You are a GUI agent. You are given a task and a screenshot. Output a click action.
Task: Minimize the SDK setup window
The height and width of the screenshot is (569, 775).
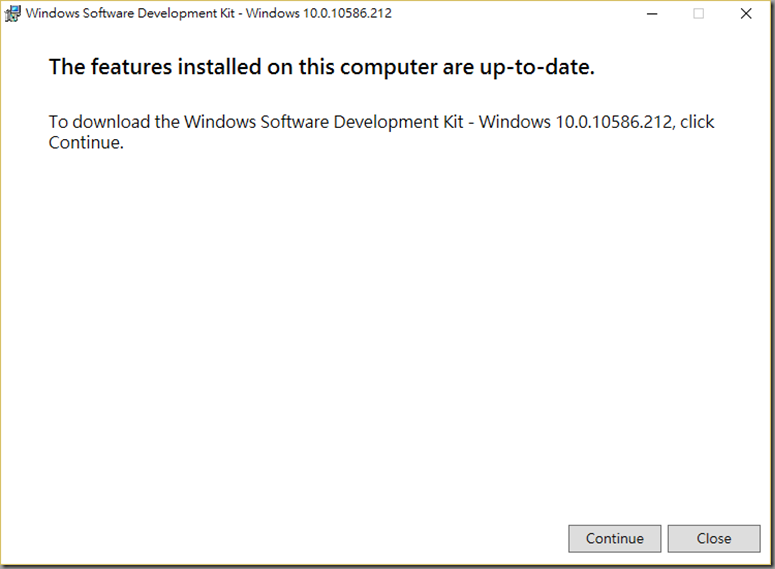click(x=652, y=14)
